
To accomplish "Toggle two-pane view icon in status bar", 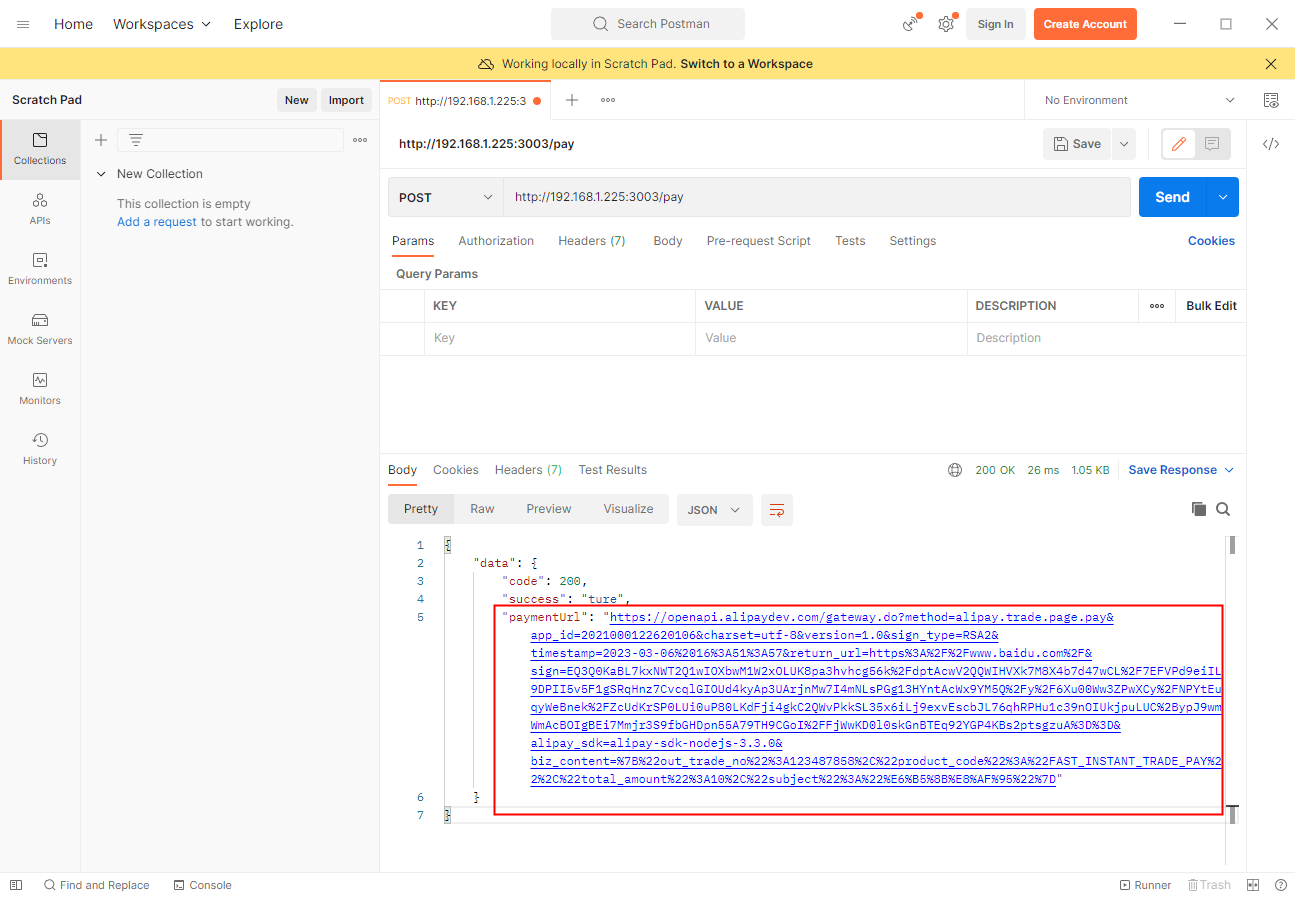I will tap(1253, 885).
